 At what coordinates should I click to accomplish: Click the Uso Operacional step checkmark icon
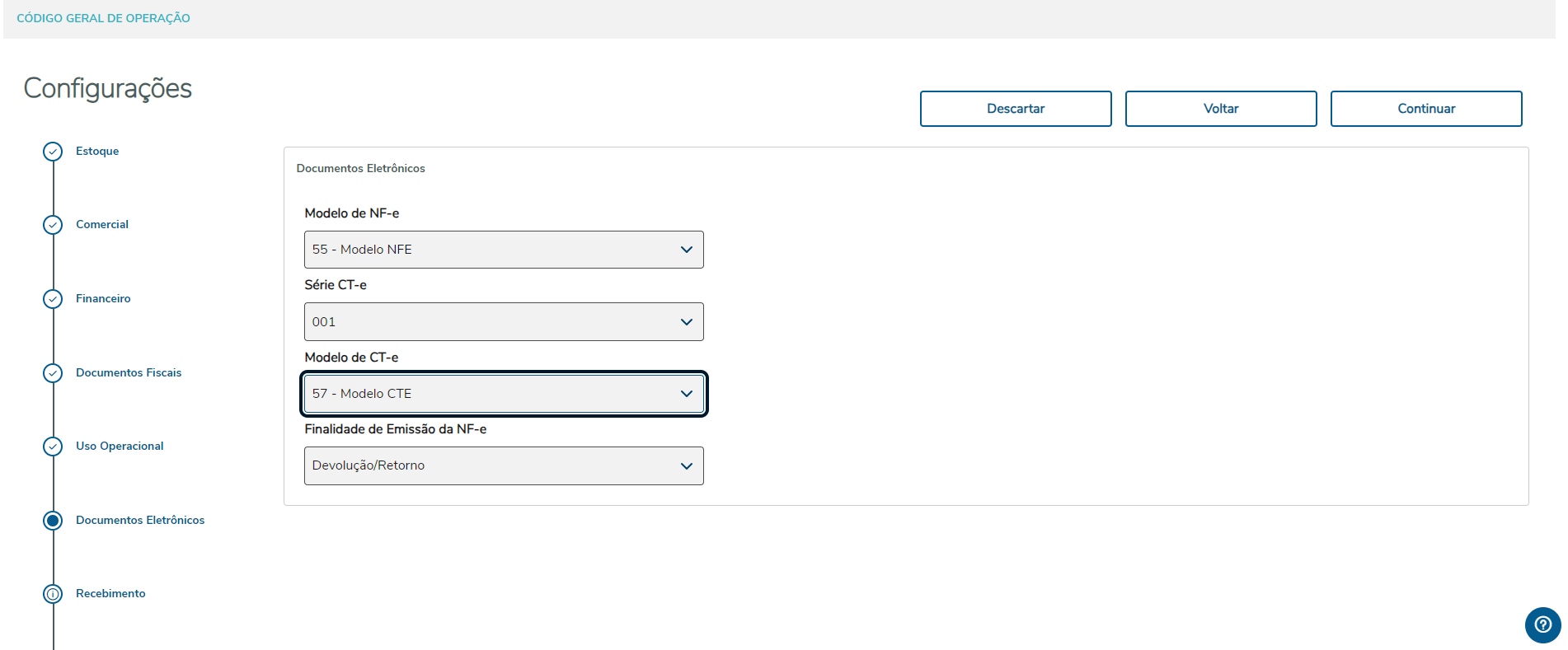53,447
